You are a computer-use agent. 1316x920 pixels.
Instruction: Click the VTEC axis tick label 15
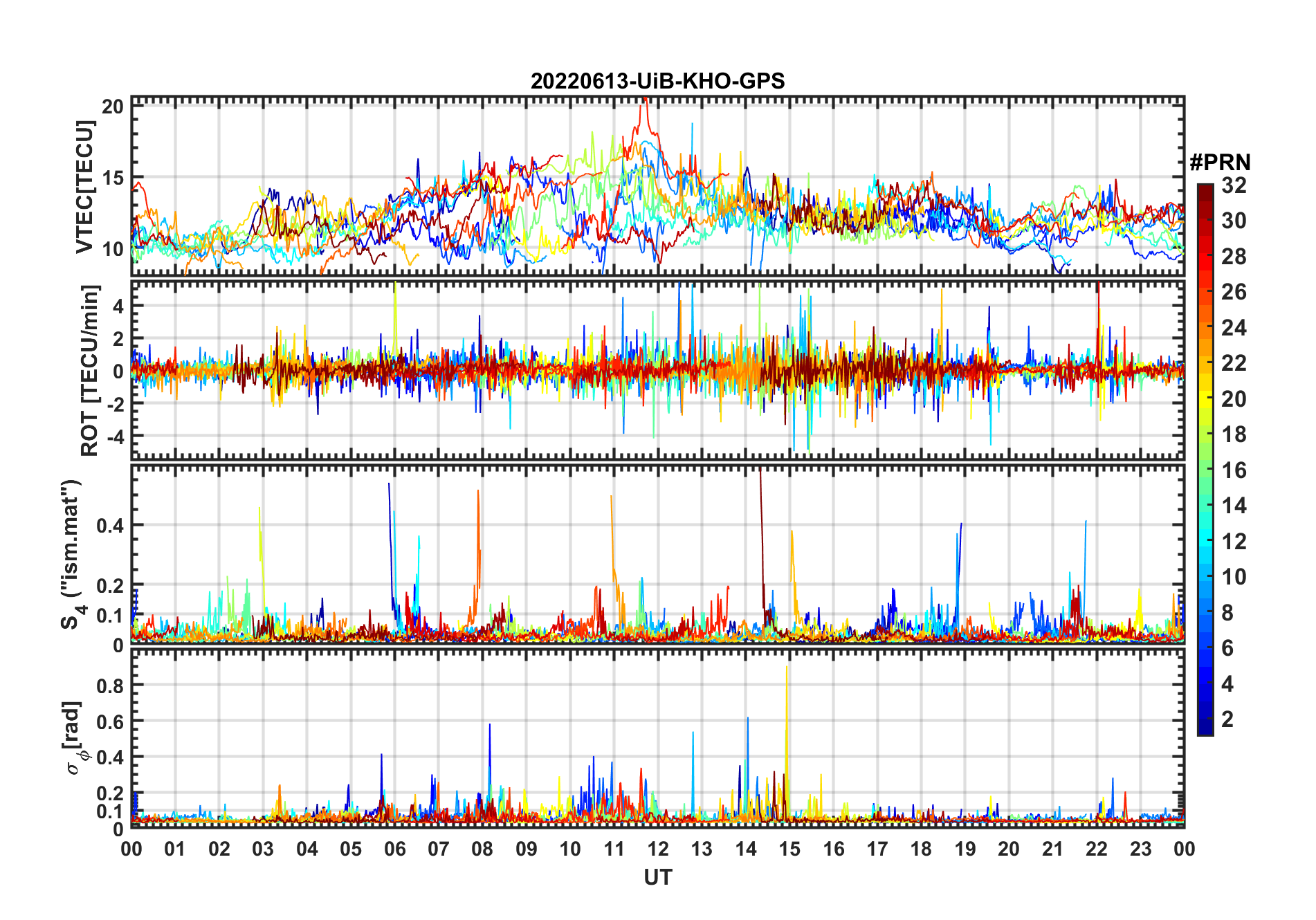click(x=113, y=178)
